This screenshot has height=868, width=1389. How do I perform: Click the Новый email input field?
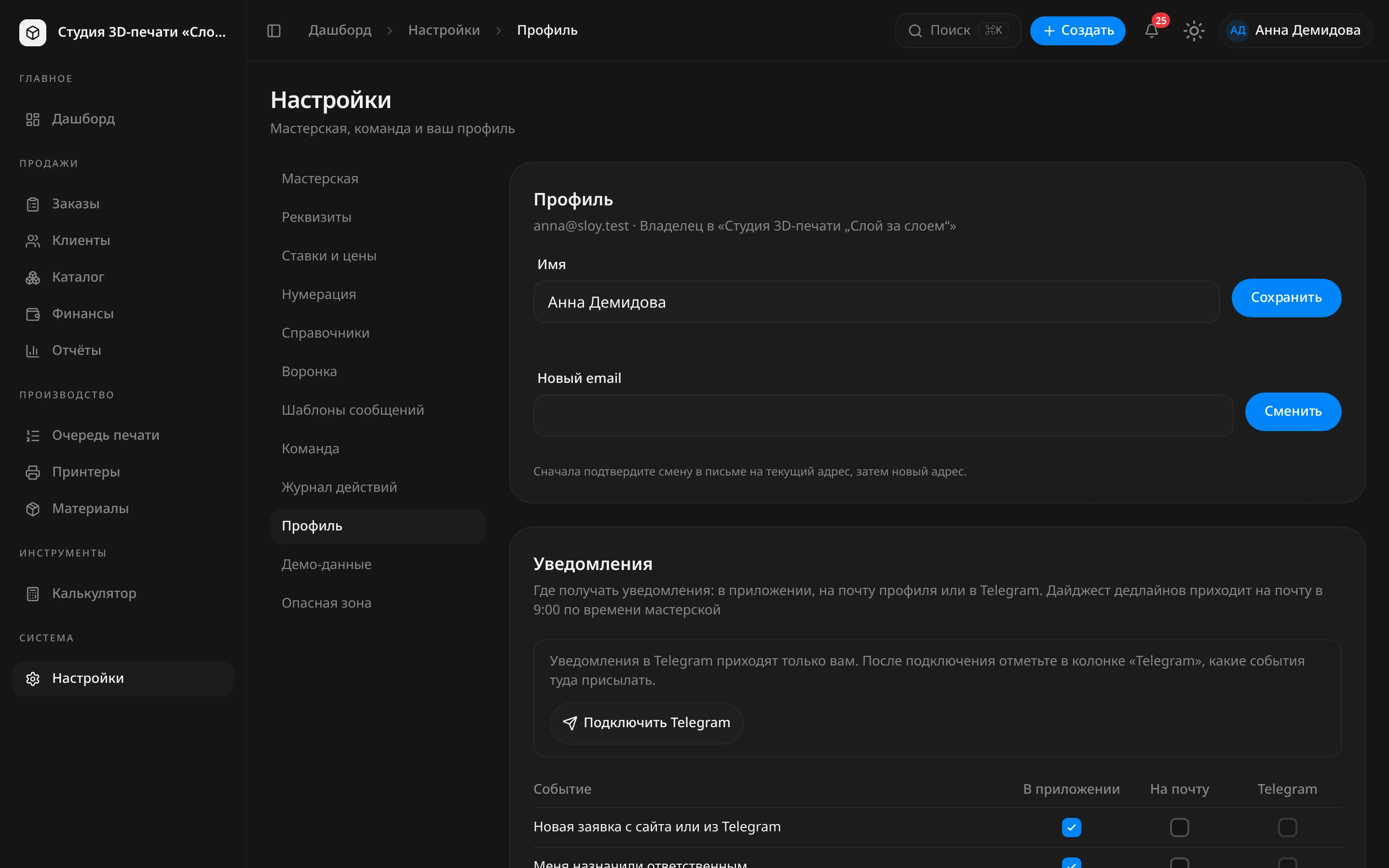click(x=883, y=416)
